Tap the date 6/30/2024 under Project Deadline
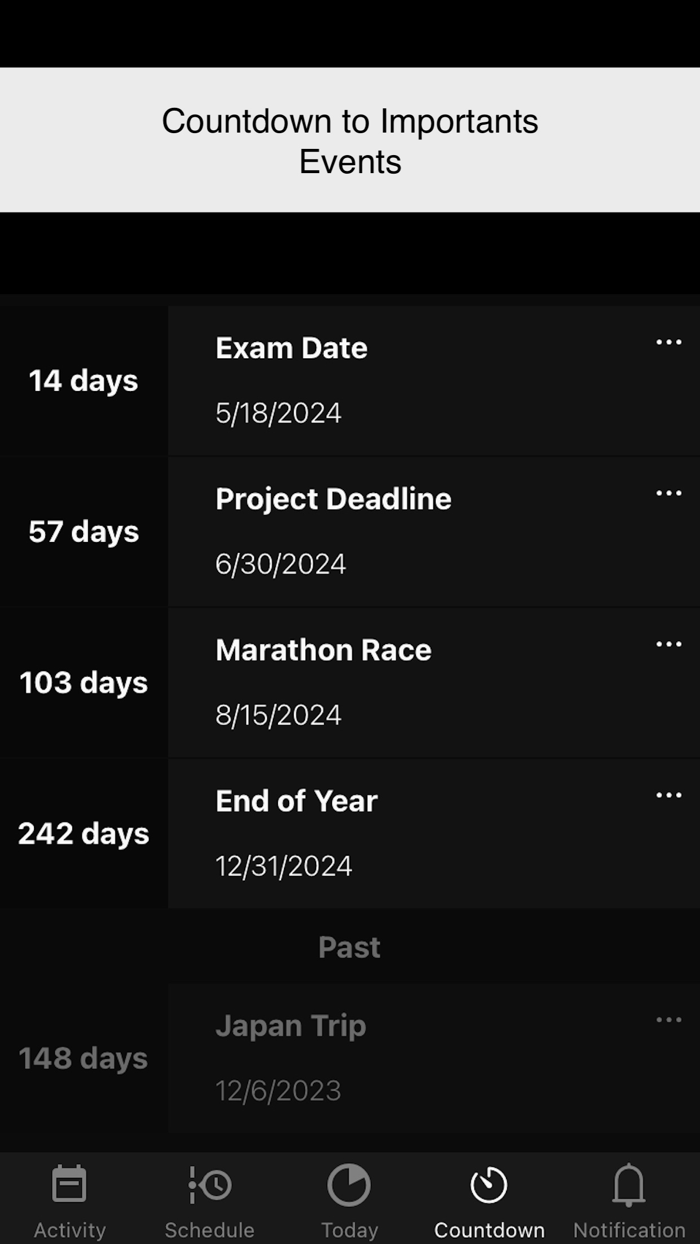The image size is (700, 1244). click(281, 564)
